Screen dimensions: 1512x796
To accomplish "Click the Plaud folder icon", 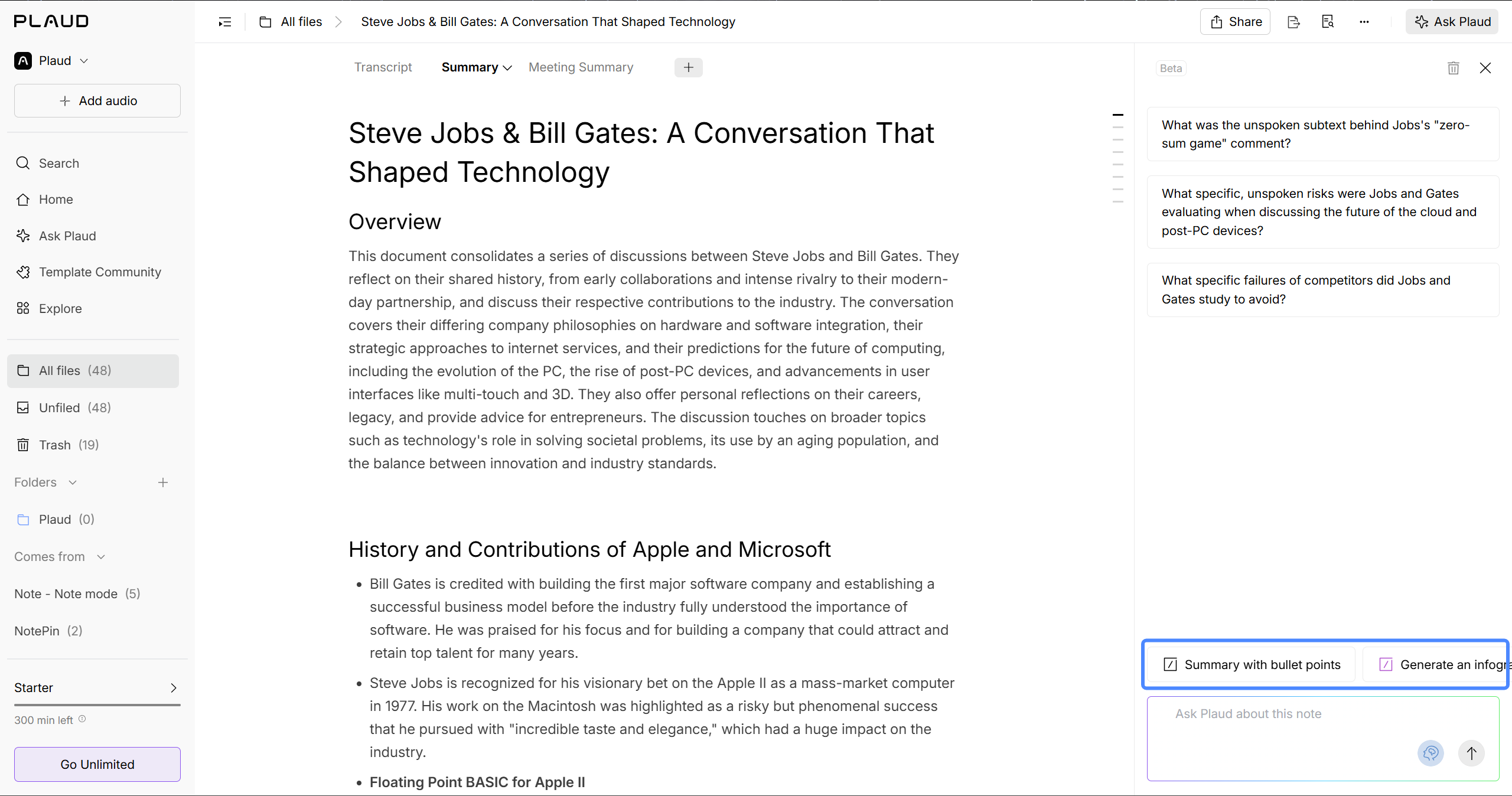I will (x=23, y=520).
